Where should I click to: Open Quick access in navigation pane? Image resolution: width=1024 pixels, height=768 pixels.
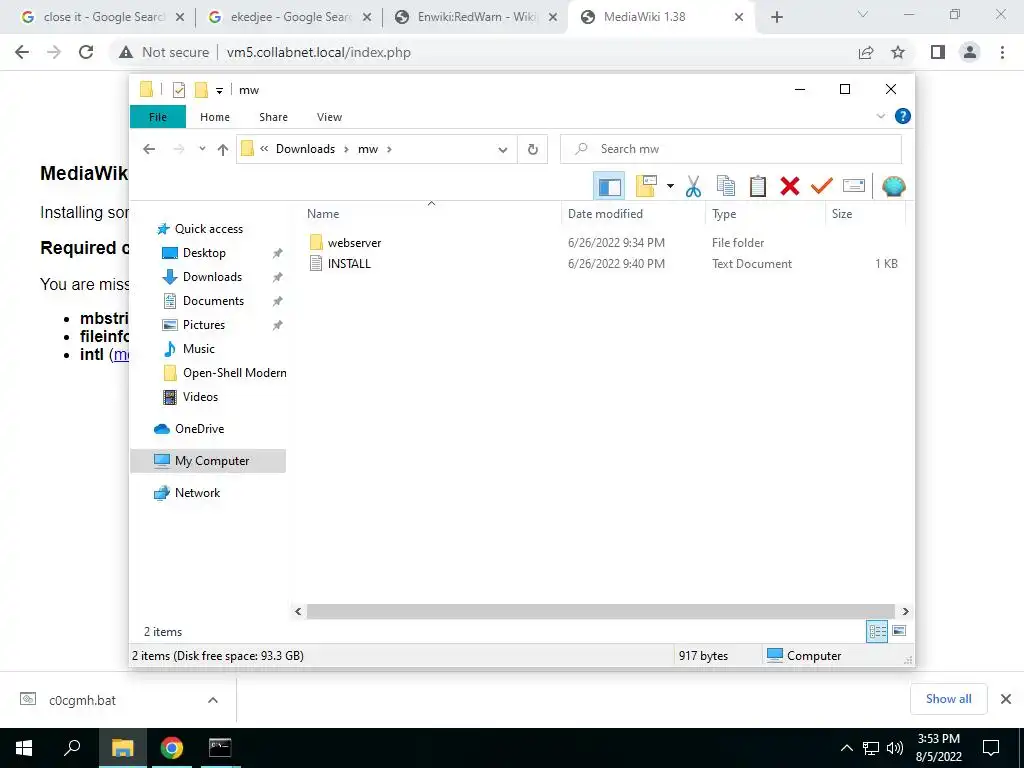point(208,229)
